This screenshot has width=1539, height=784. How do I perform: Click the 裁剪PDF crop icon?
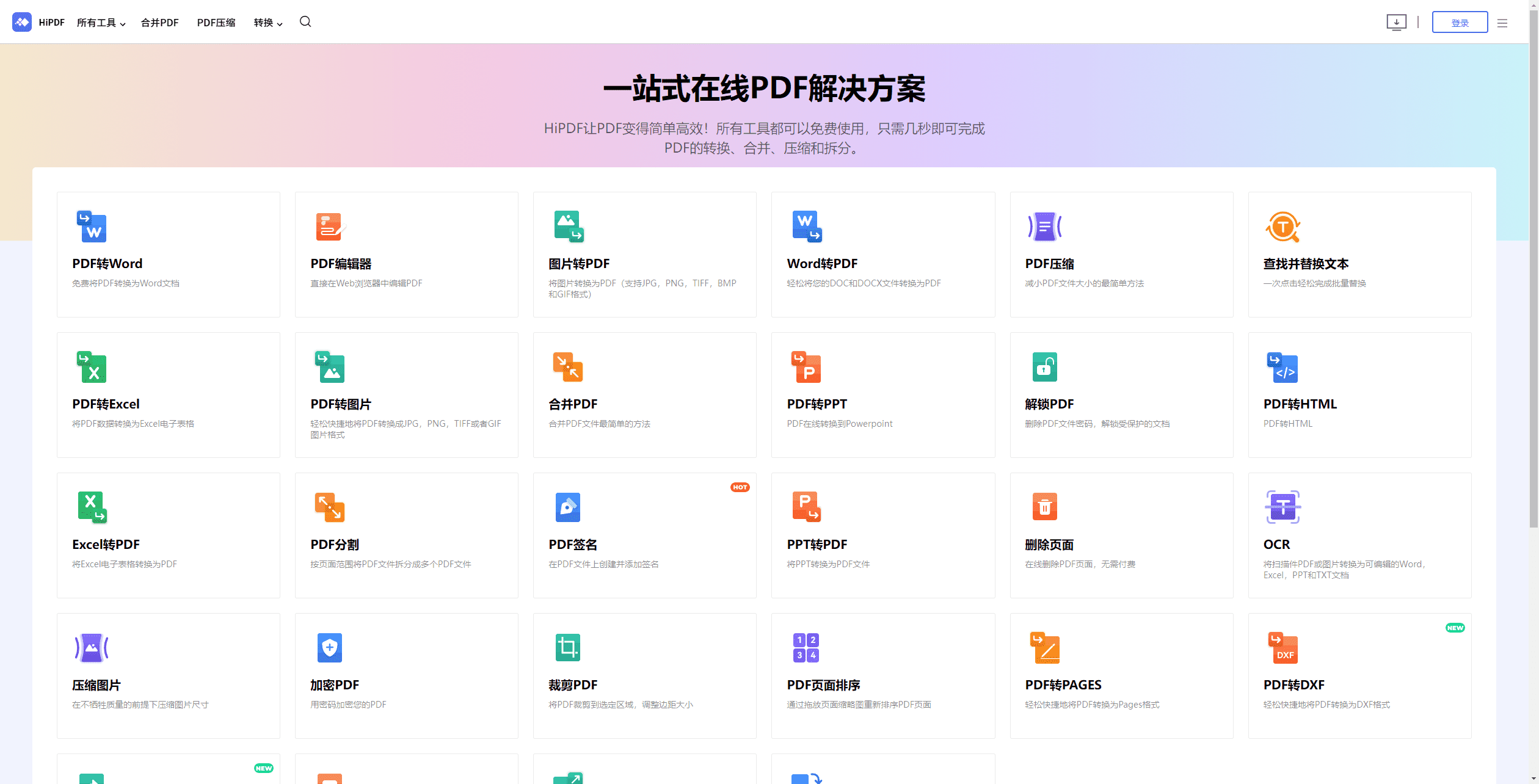point(568,648)
